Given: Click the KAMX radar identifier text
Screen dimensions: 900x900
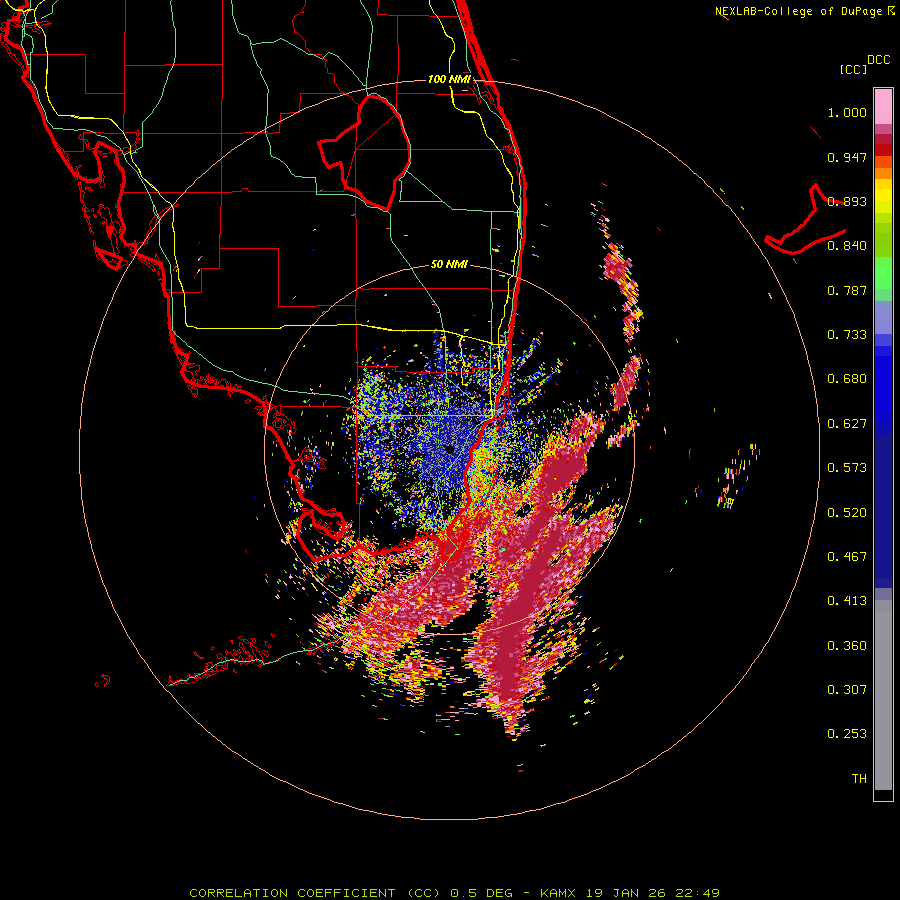Looking at the screenshot, I should click(557, 893).
